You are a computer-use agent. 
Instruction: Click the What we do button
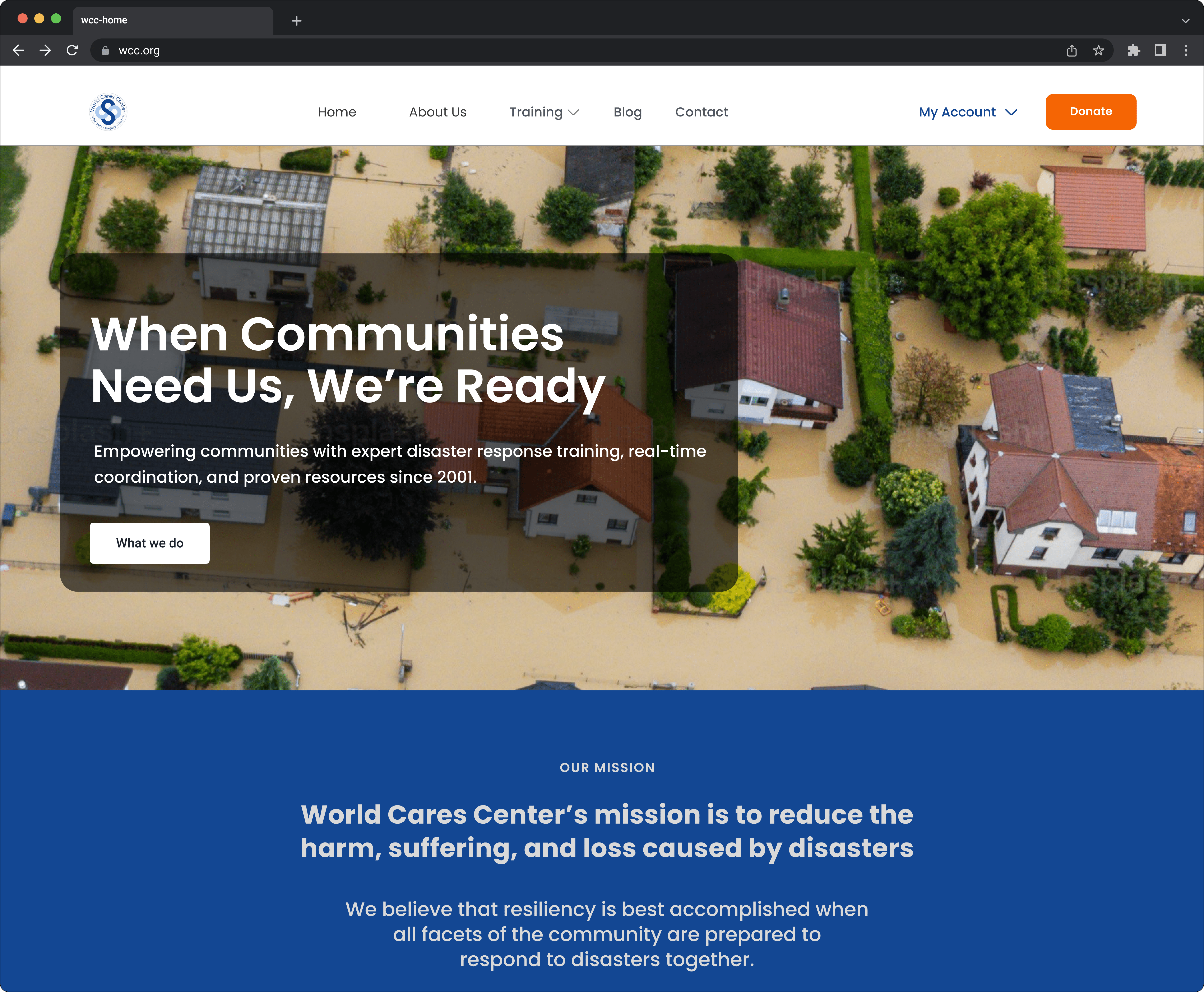[150, 543]
